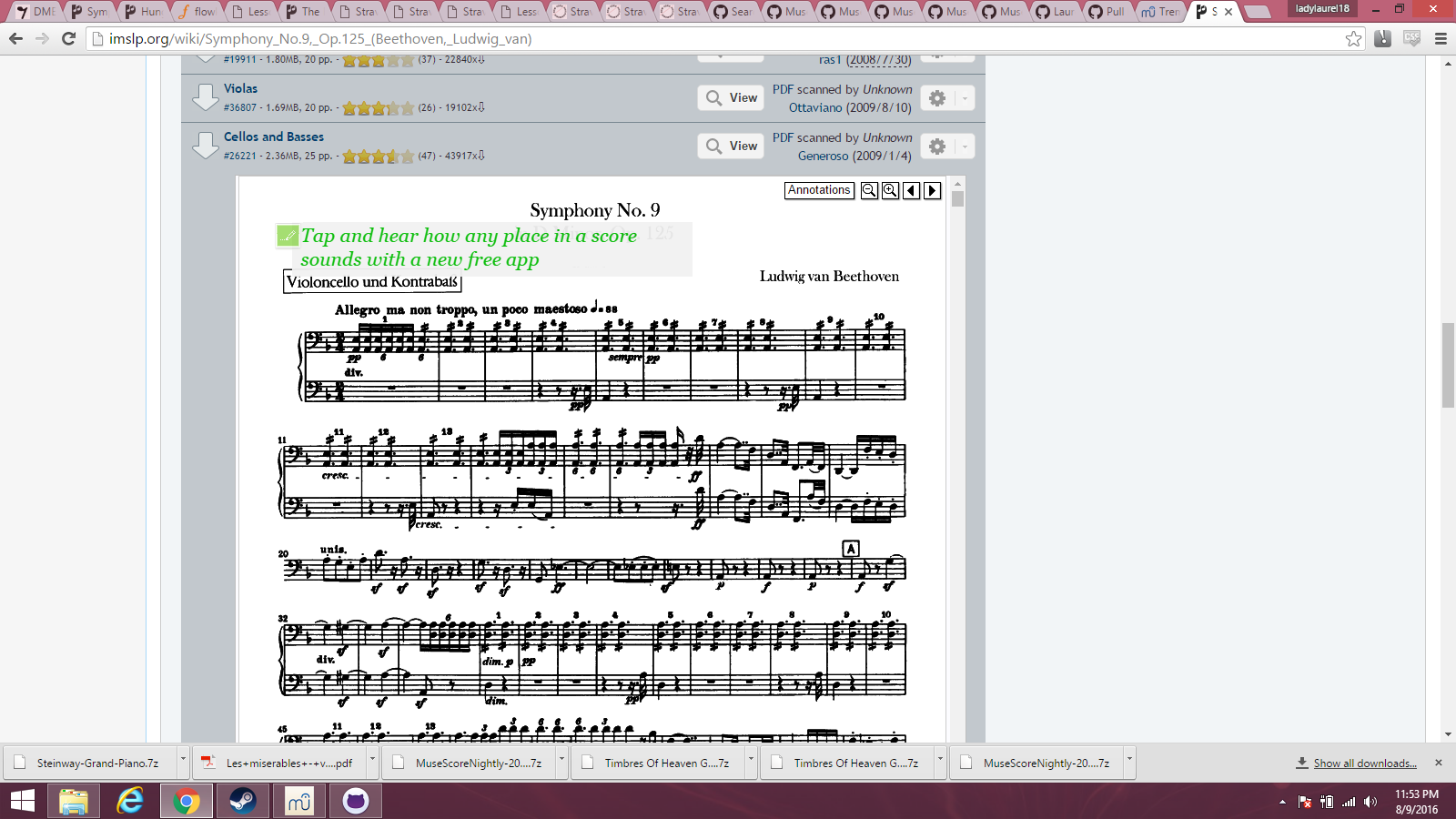This screenshot has height=819, width=1456.
Task: Reload the IMSLP page
Action: [68, 38]
